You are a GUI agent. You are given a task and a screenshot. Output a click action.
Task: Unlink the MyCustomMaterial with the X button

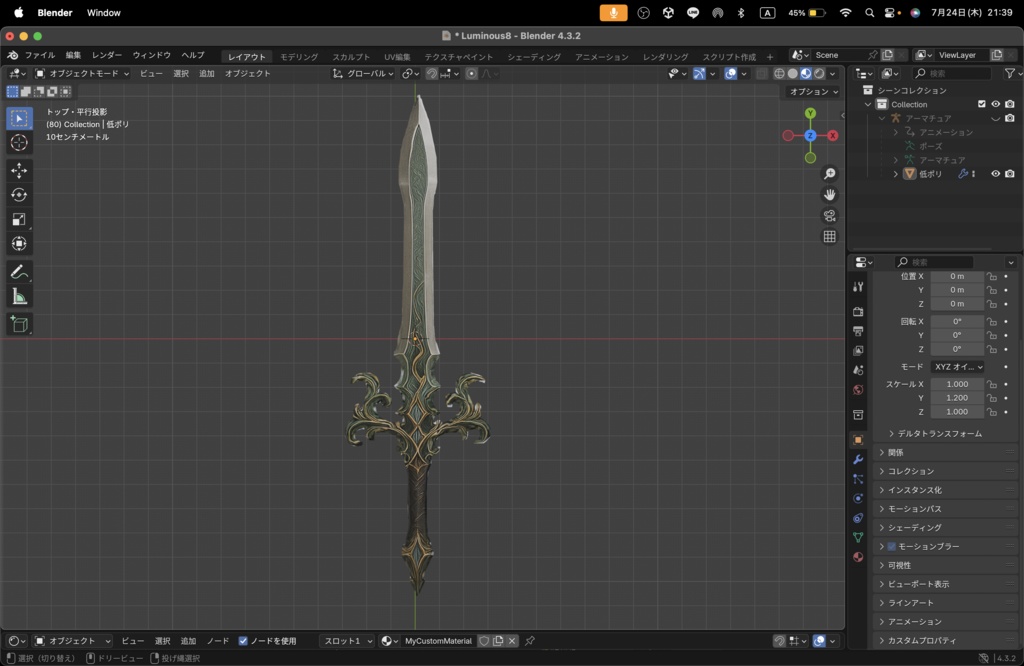click(x=514, y=641)
